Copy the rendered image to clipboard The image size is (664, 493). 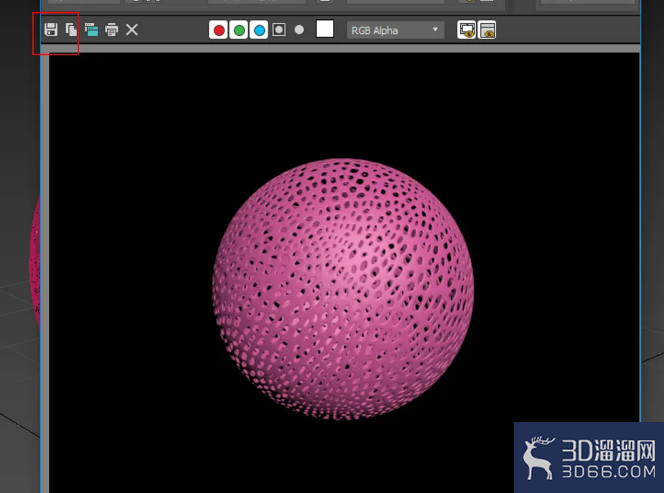click(x=71, y=30)
